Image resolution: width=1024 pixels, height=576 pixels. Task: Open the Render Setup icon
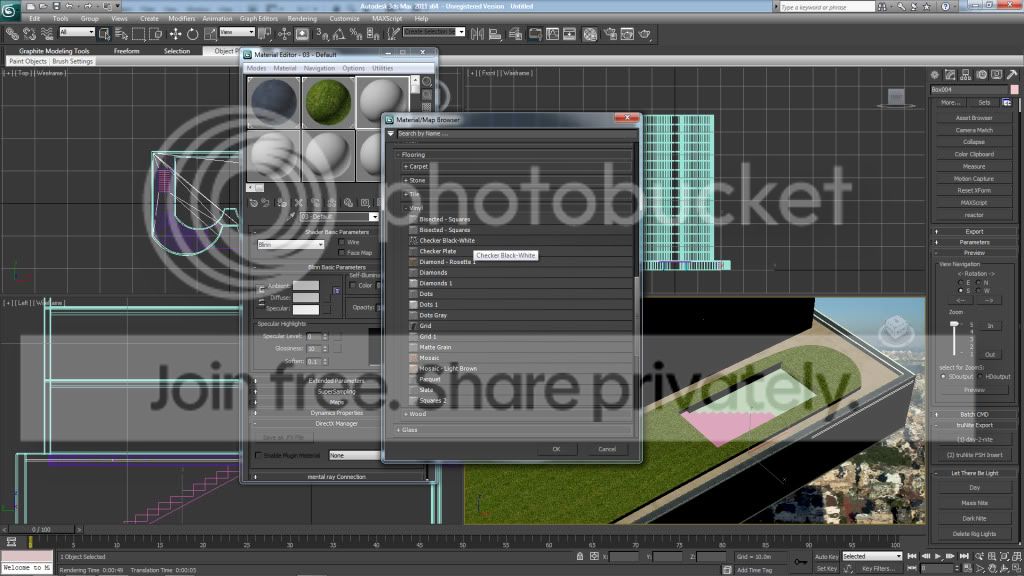611,34
